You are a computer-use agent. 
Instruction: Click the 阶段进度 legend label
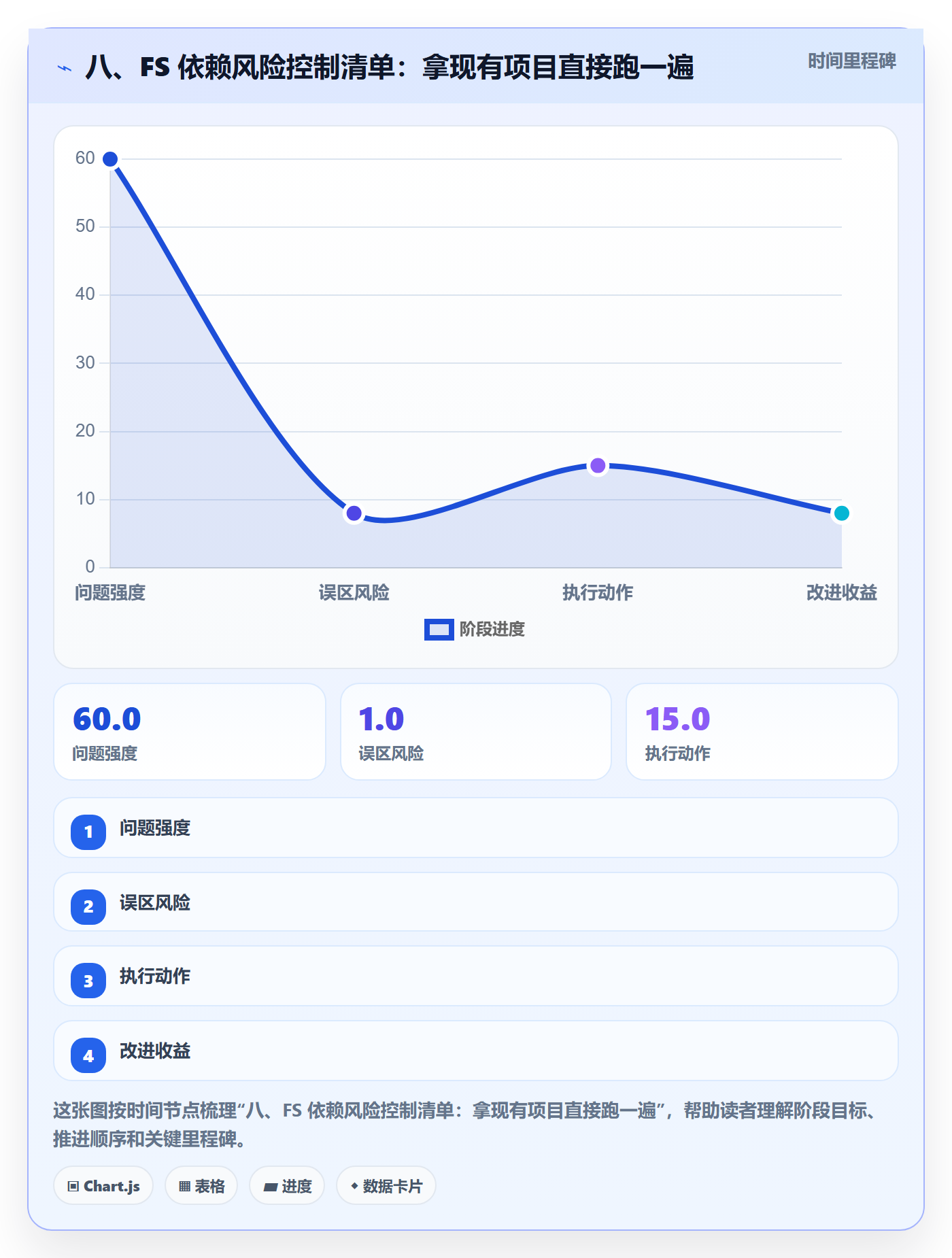(x=492, y=630)
